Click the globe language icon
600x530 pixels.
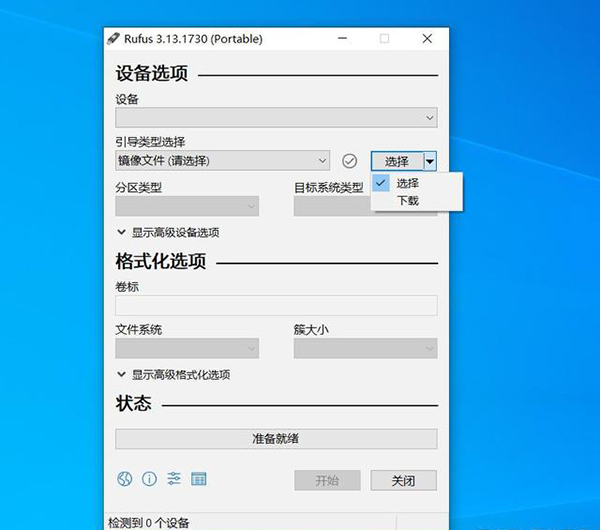click(124, 479)
